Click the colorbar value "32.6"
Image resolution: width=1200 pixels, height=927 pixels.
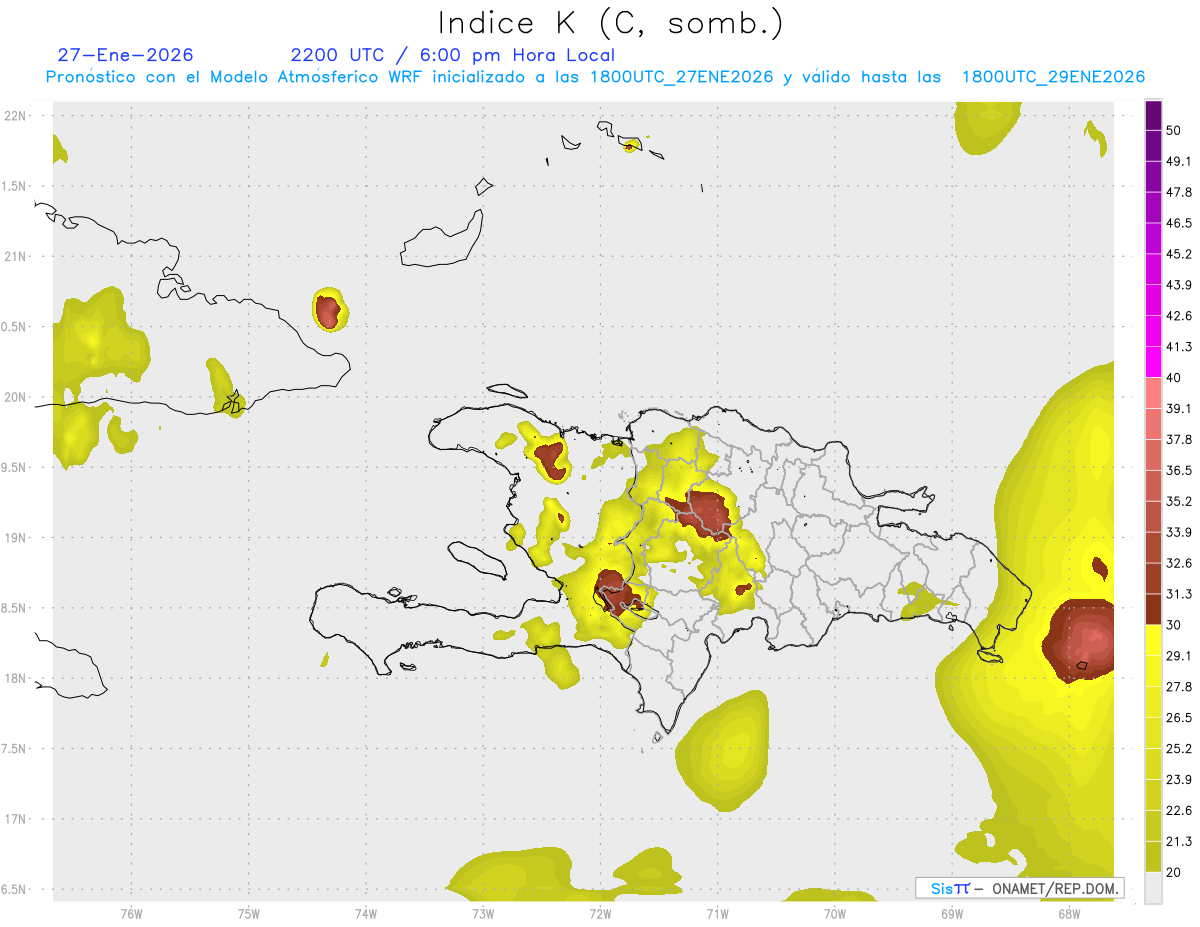pos(1178,563)
